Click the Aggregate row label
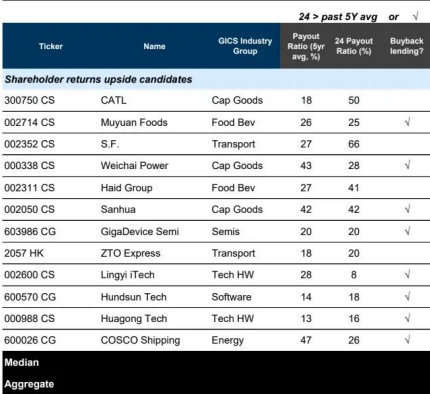The image size is (430, 394). [x=29, y=384]
